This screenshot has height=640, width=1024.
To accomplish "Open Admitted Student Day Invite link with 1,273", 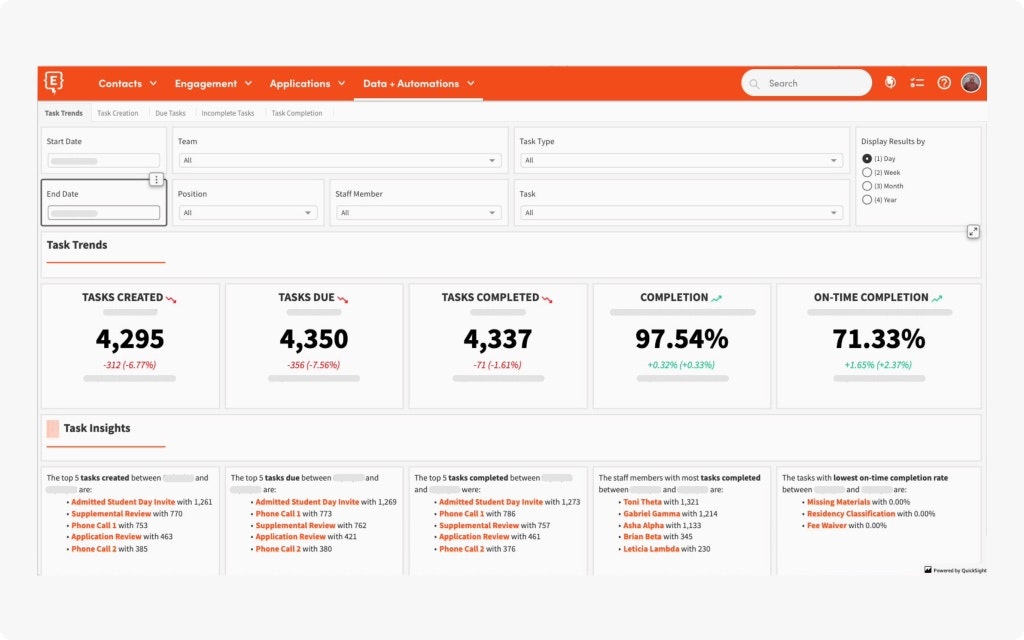I will 491,502.
